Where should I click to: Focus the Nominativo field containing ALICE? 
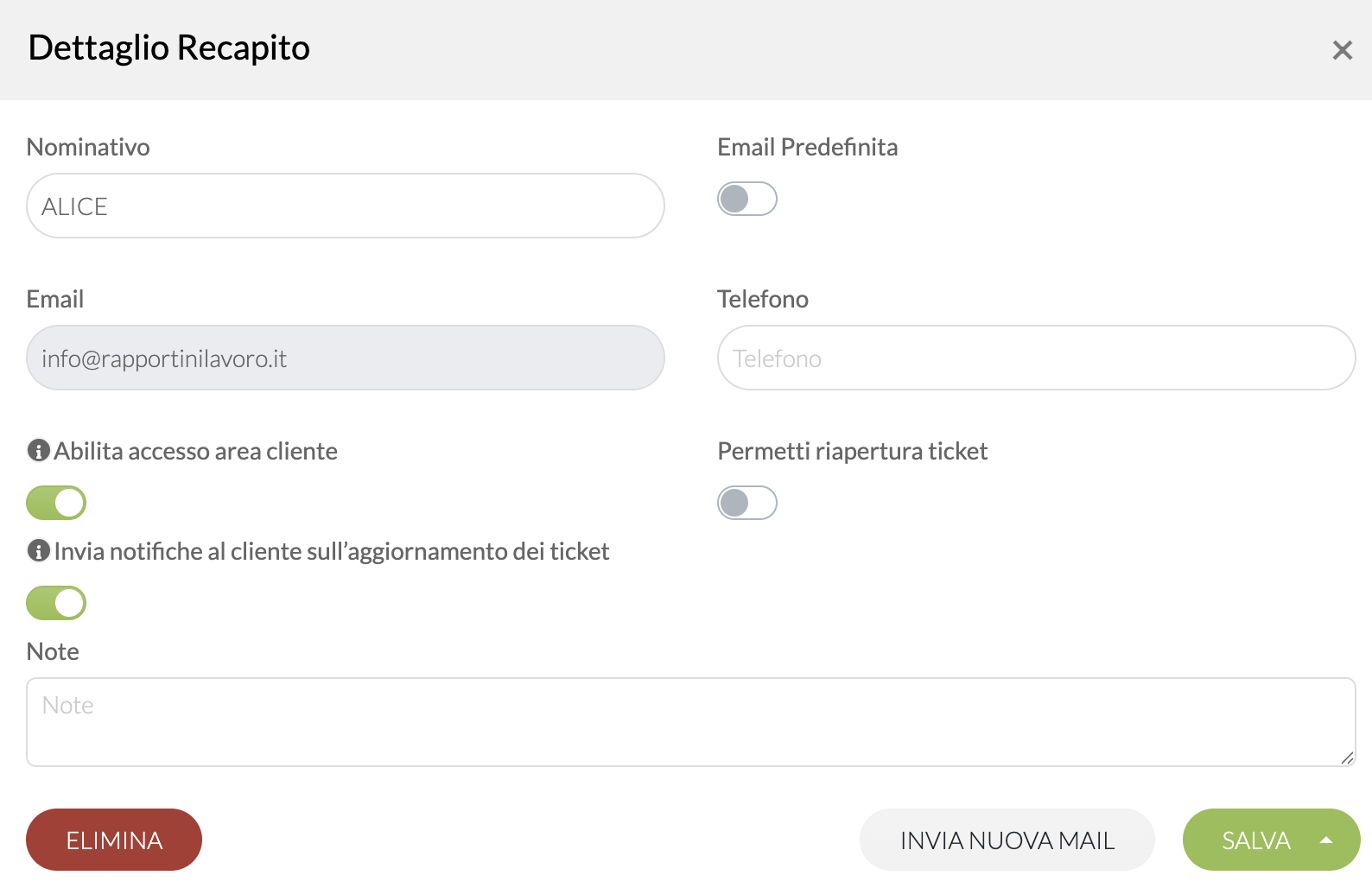tap(346, 206)
